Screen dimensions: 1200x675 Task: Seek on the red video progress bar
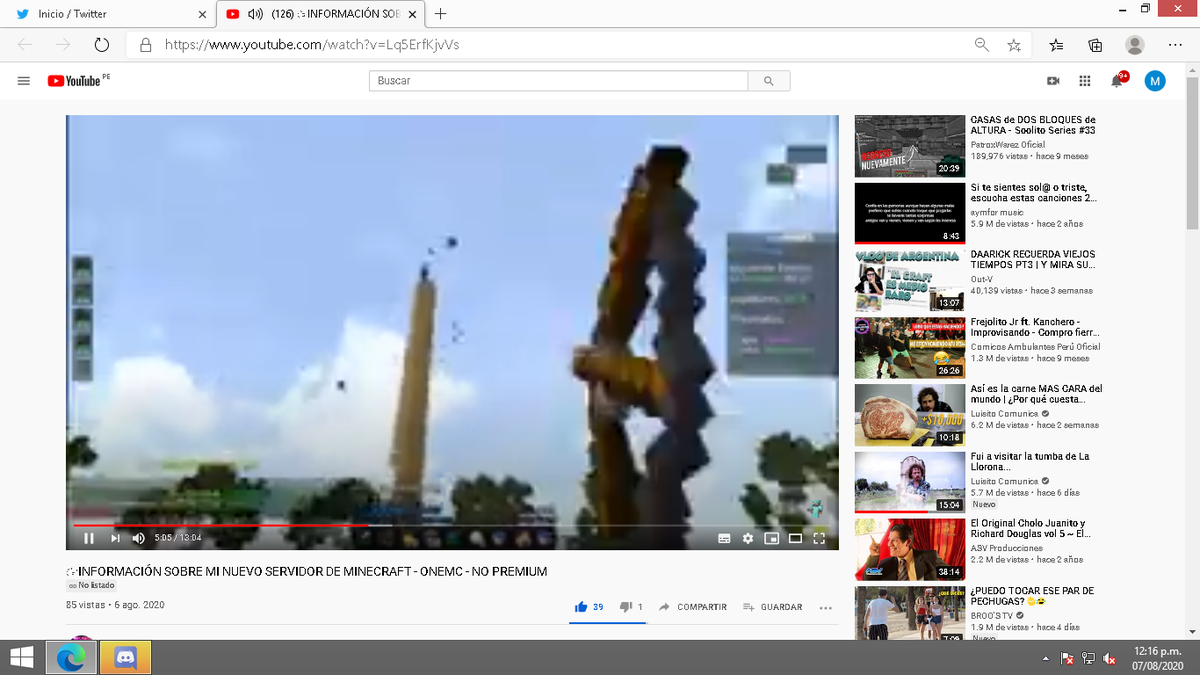[x=452, y=524]
